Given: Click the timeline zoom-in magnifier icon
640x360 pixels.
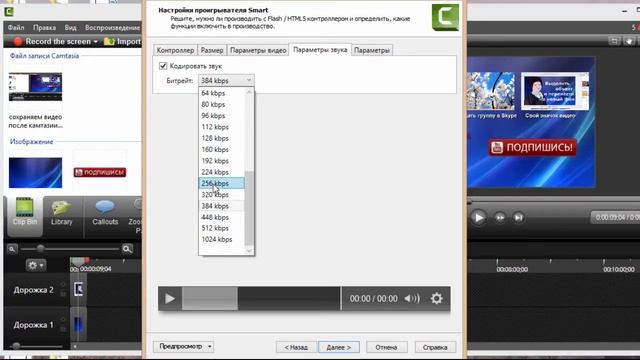Looking at the screenshot, I should [127, 249].
